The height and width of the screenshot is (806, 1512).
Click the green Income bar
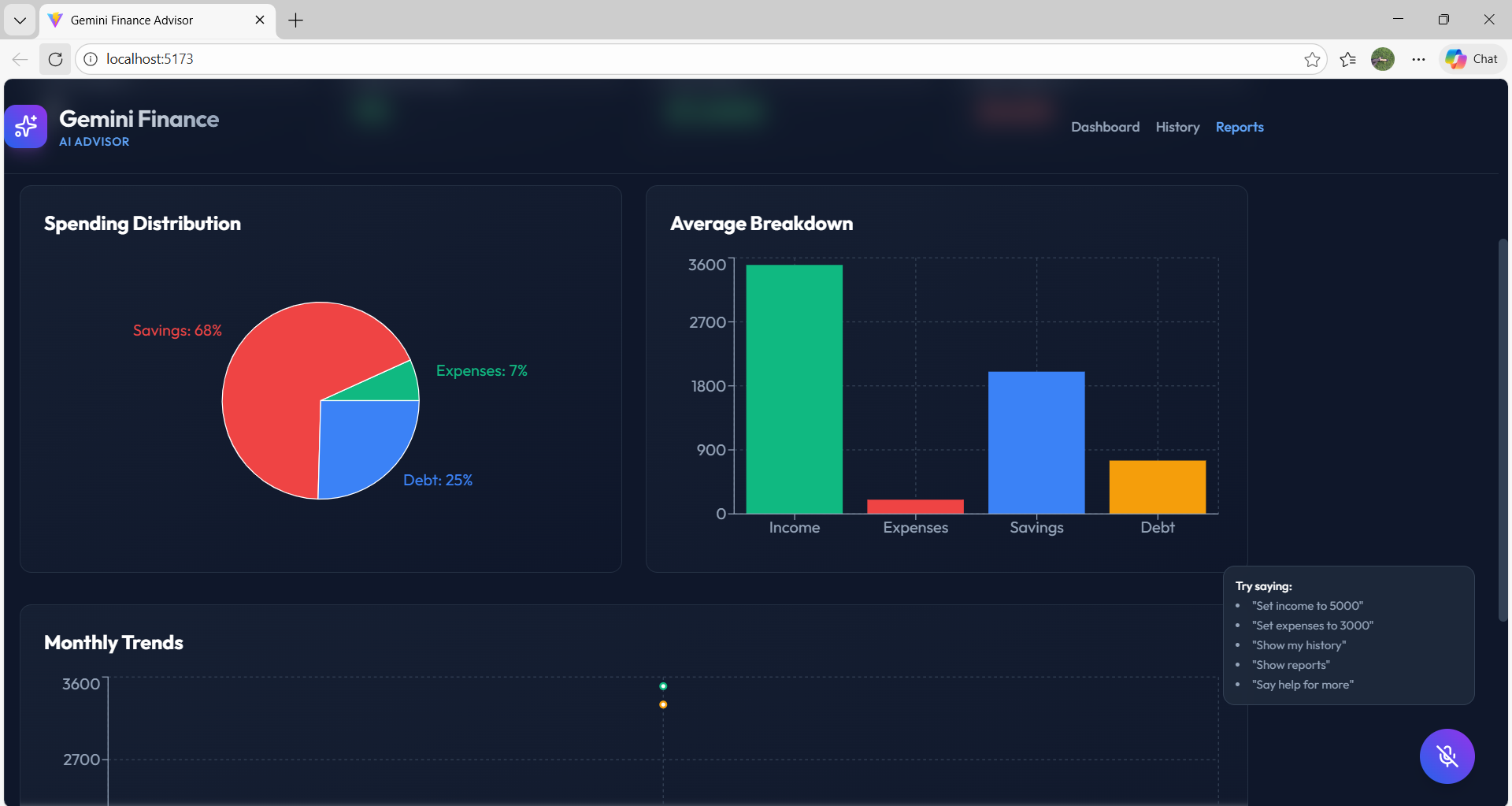794,389
